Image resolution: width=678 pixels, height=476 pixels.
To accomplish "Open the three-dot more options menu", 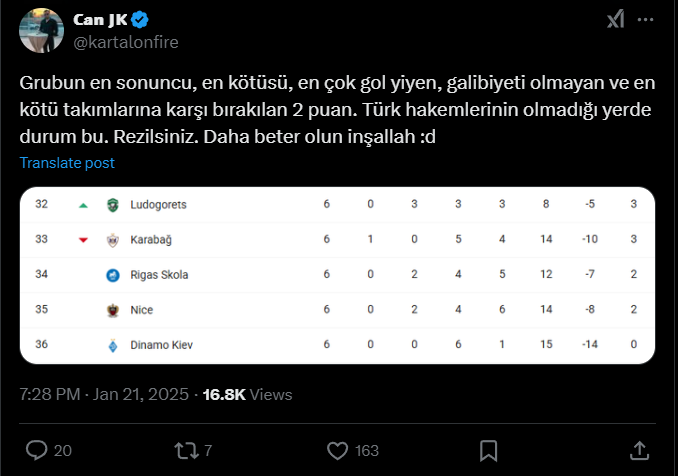I will pyautogui.click(x=653, y=19).
